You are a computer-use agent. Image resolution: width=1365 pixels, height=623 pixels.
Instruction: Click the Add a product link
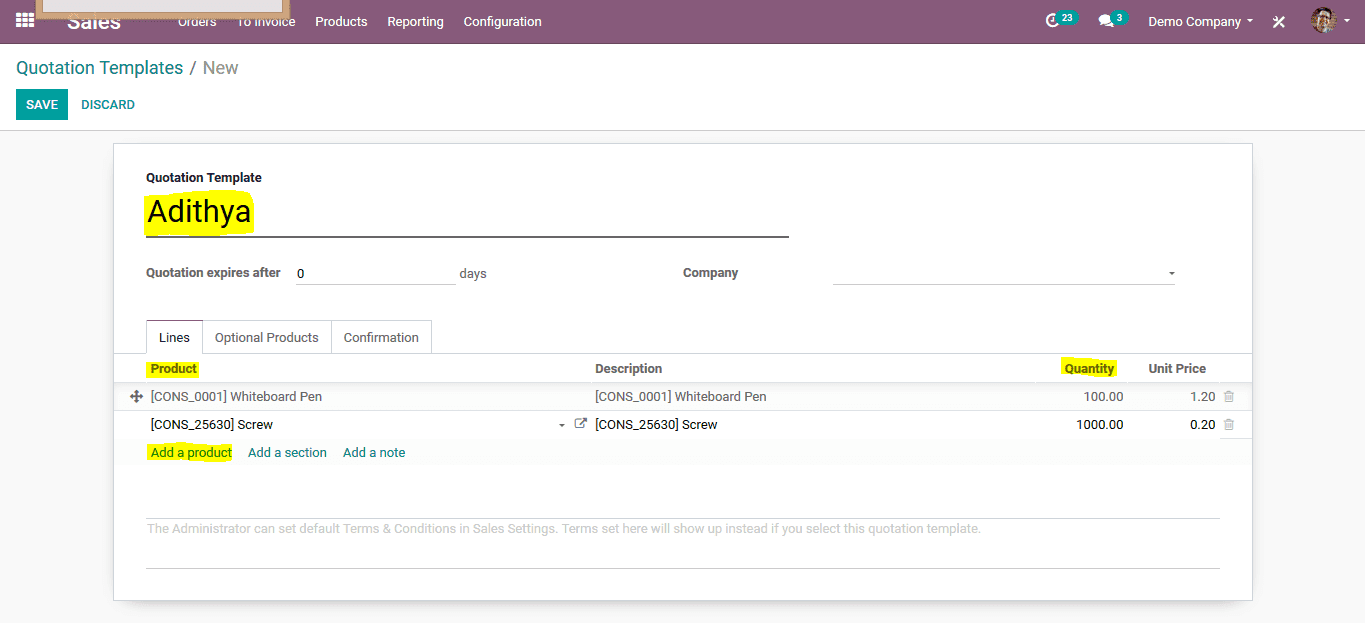[x=191, y=453]
